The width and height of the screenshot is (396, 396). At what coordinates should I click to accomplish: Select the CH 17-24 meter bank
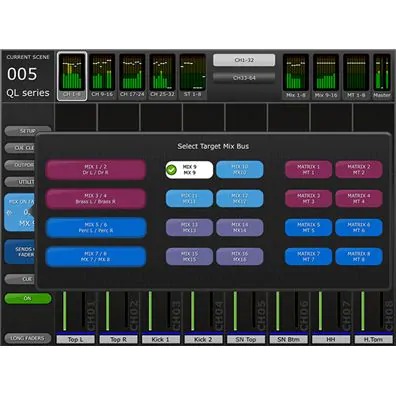click(x=132, y=76)
